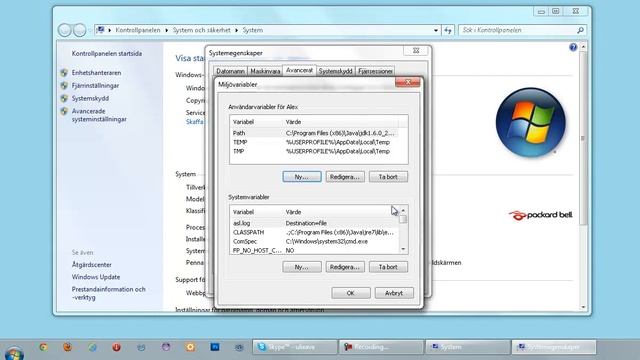This screenshot has width=640, height=360.
Task: Open the address bar history dropdown
Action: point(436,30)
